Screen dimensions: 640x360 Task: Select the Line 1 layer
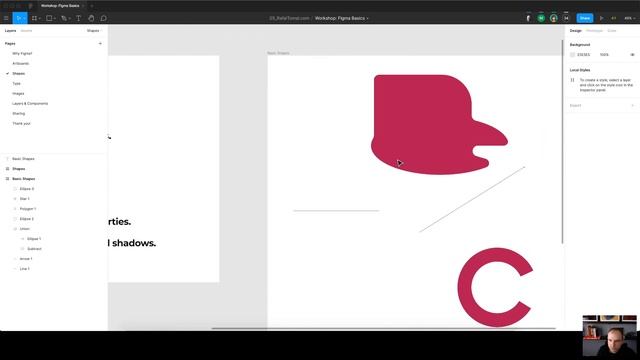[x=24, y=269]
